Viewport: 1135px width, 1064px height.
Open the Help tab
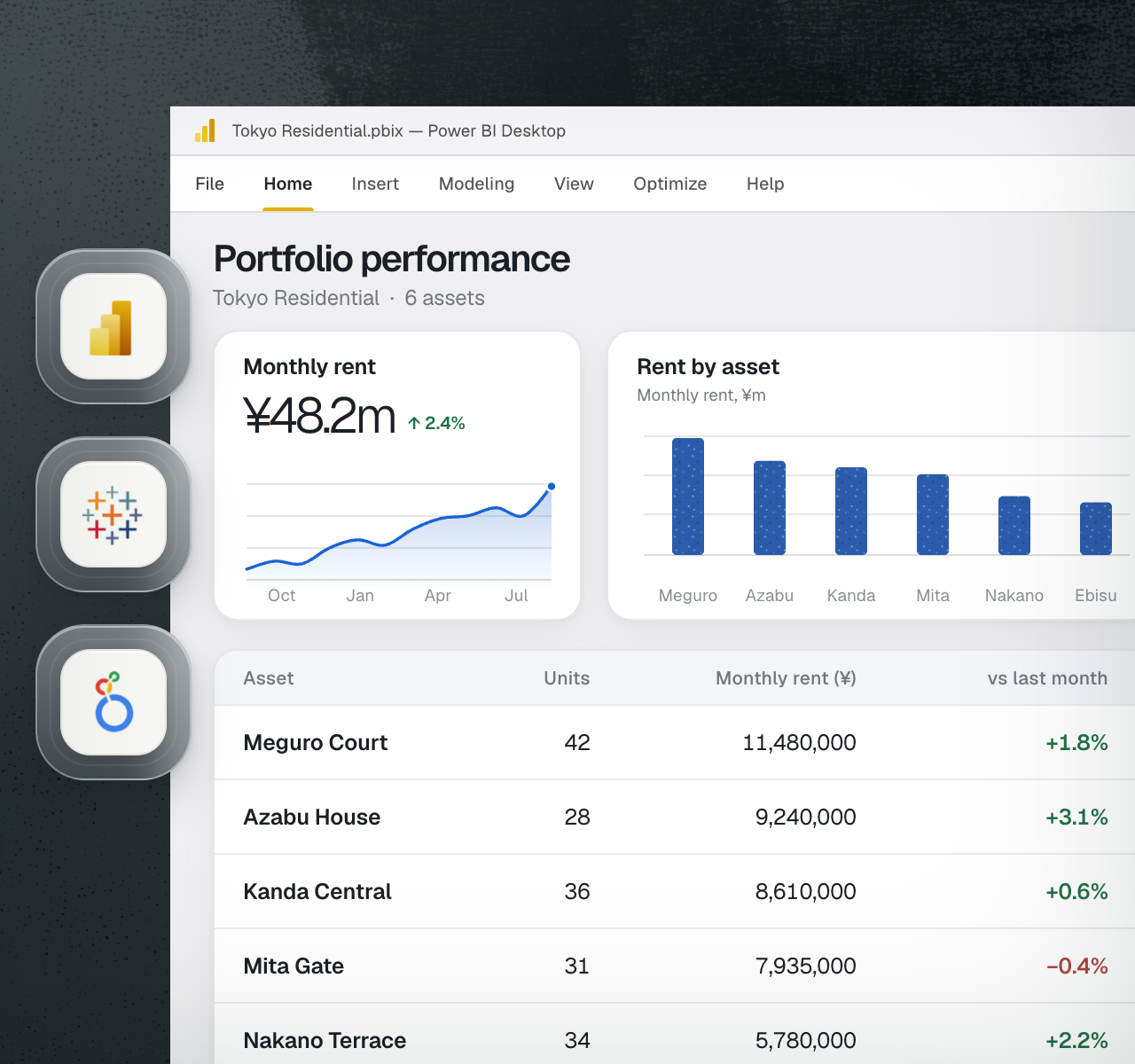[x=765, y=184]
